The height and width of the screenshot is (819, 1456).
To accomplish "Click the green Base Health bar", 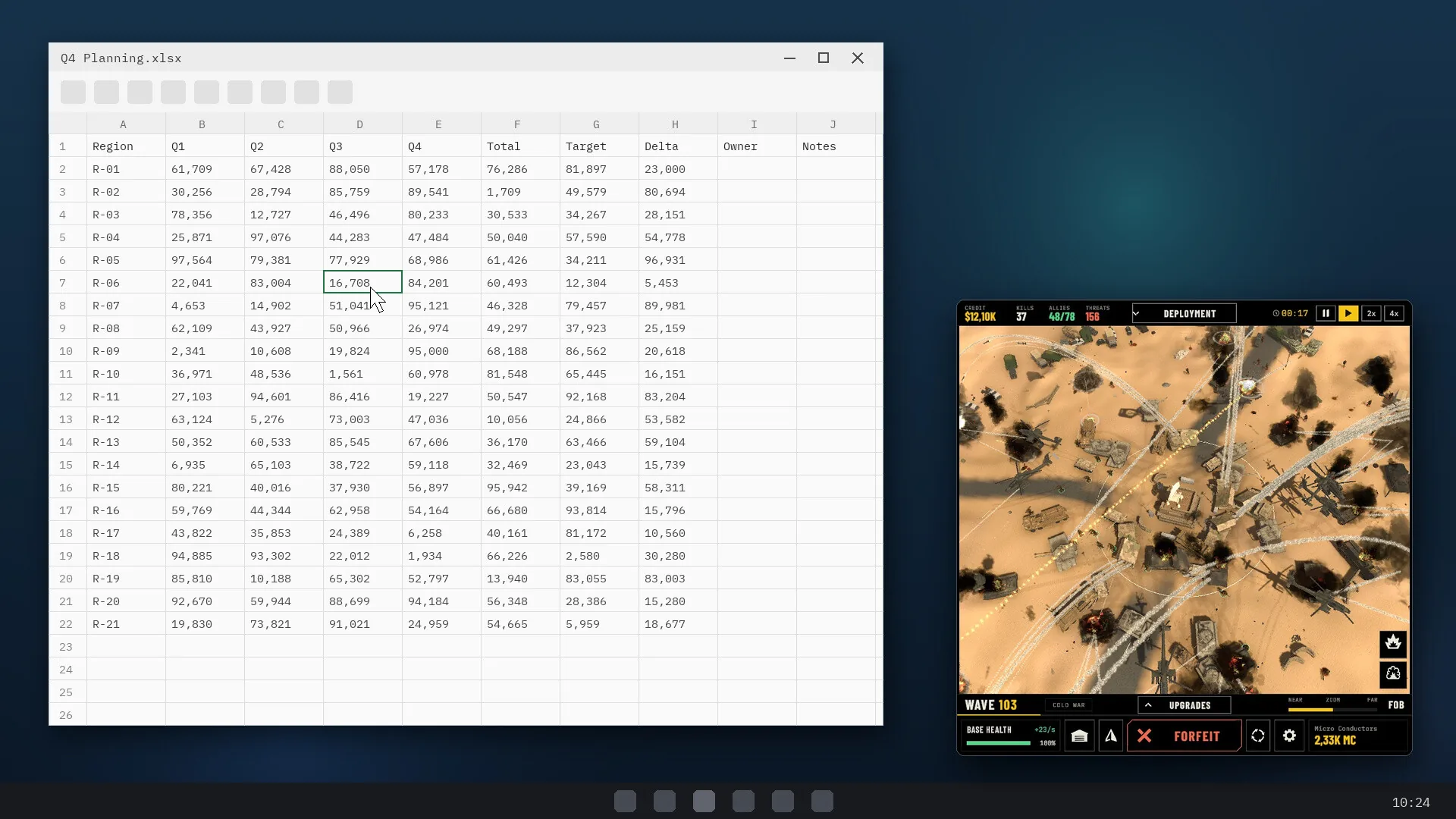I will point(998,743).
